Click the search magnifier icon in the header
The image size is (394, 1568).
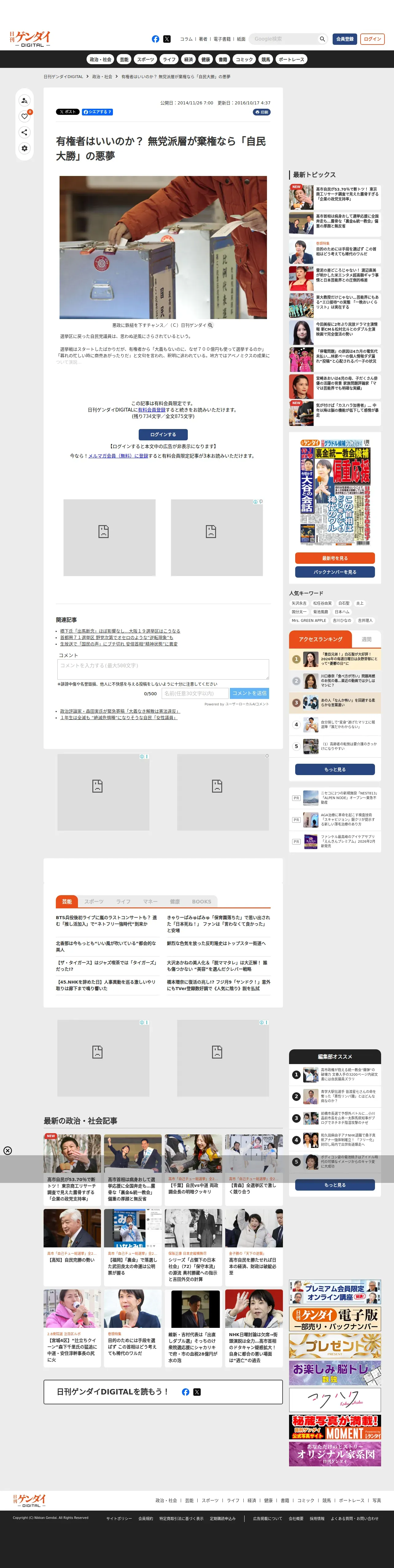322,39
